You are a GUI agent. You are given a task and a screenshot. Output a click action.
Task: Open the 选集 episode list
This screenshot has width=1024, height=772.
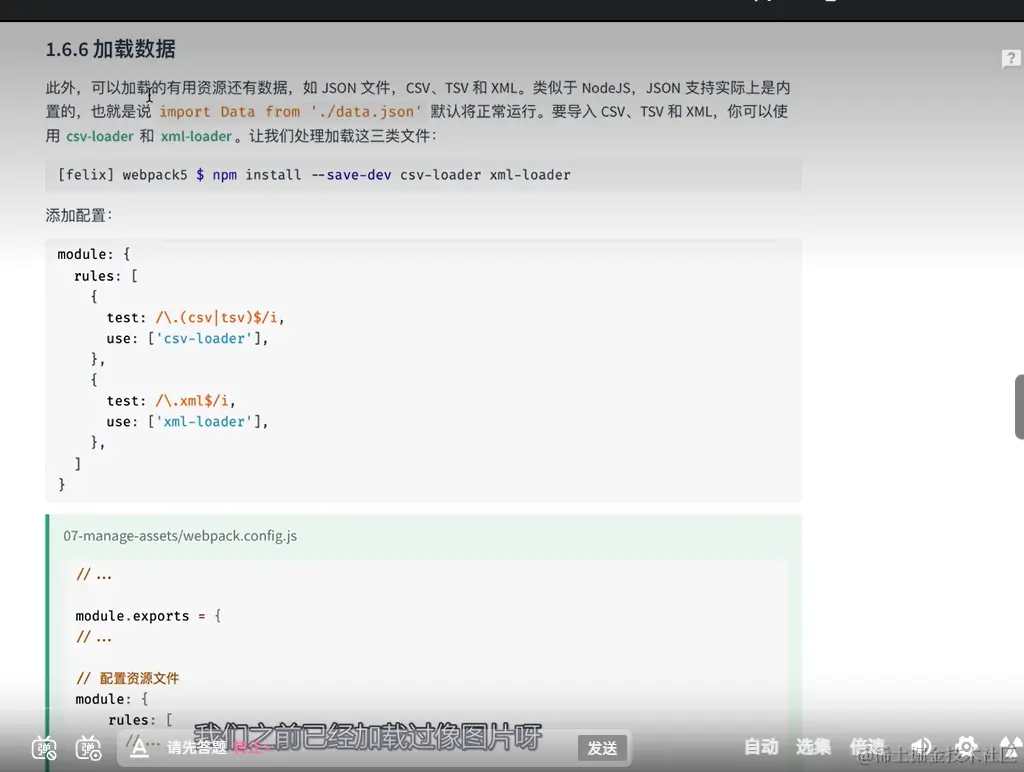(813, 747)
